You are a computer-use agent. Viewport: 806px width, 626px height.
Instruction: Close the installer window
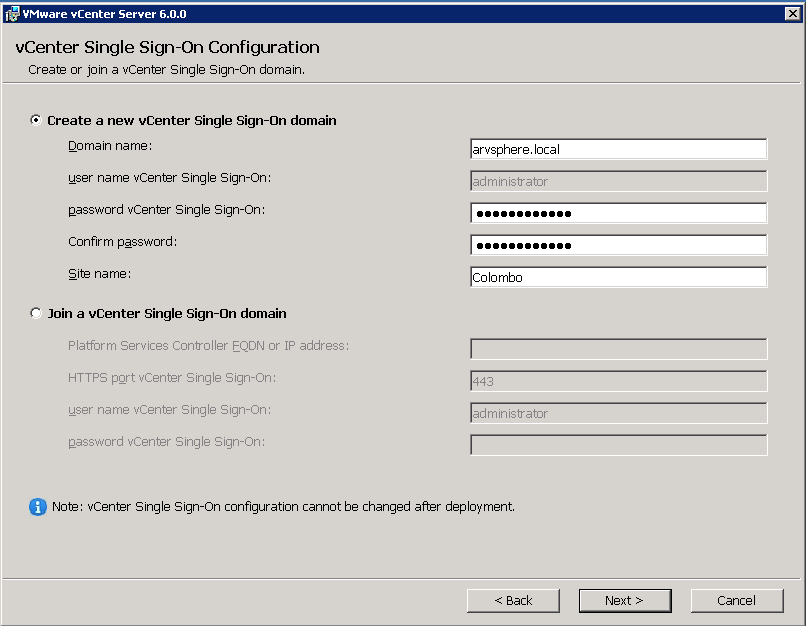(x=791, y=12)
